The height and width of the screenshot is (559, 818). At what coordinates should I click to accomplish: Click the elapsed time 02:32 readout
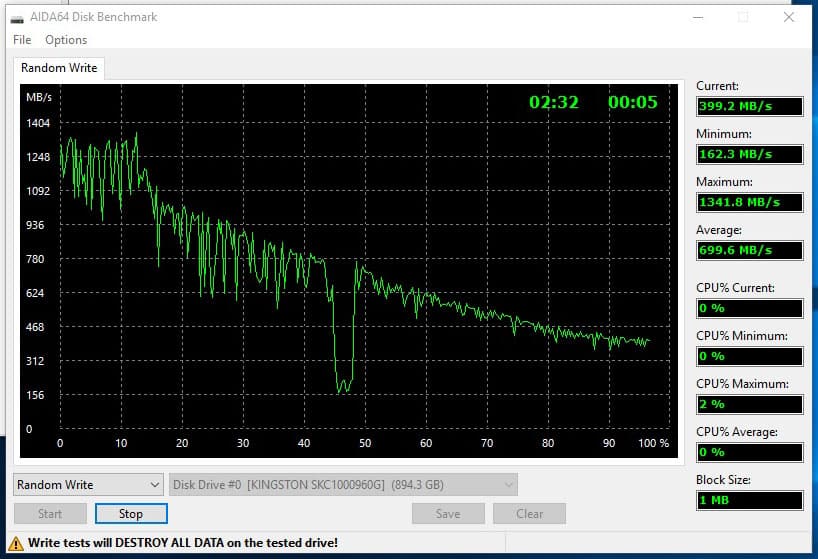click(x=554, y=102)
